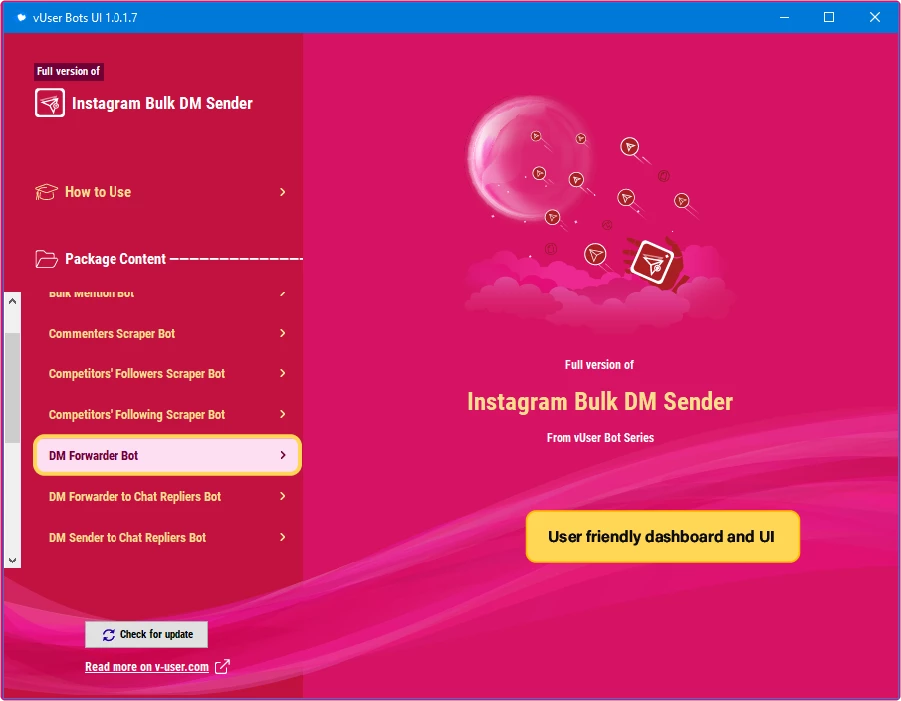Click the Full version of badge in sidebar

pyautogui.click(x=68, y=71)
